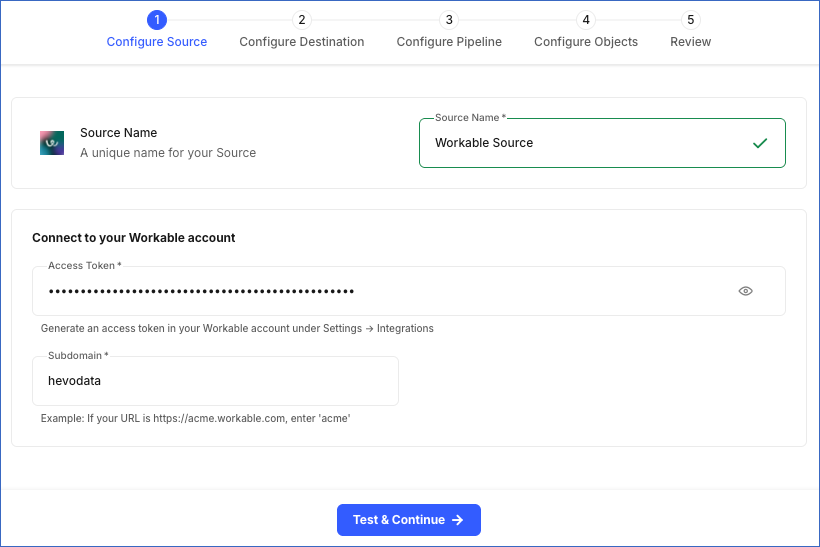
Task: Go to the Configure Pipeline step
Action: tap(449, 42)
